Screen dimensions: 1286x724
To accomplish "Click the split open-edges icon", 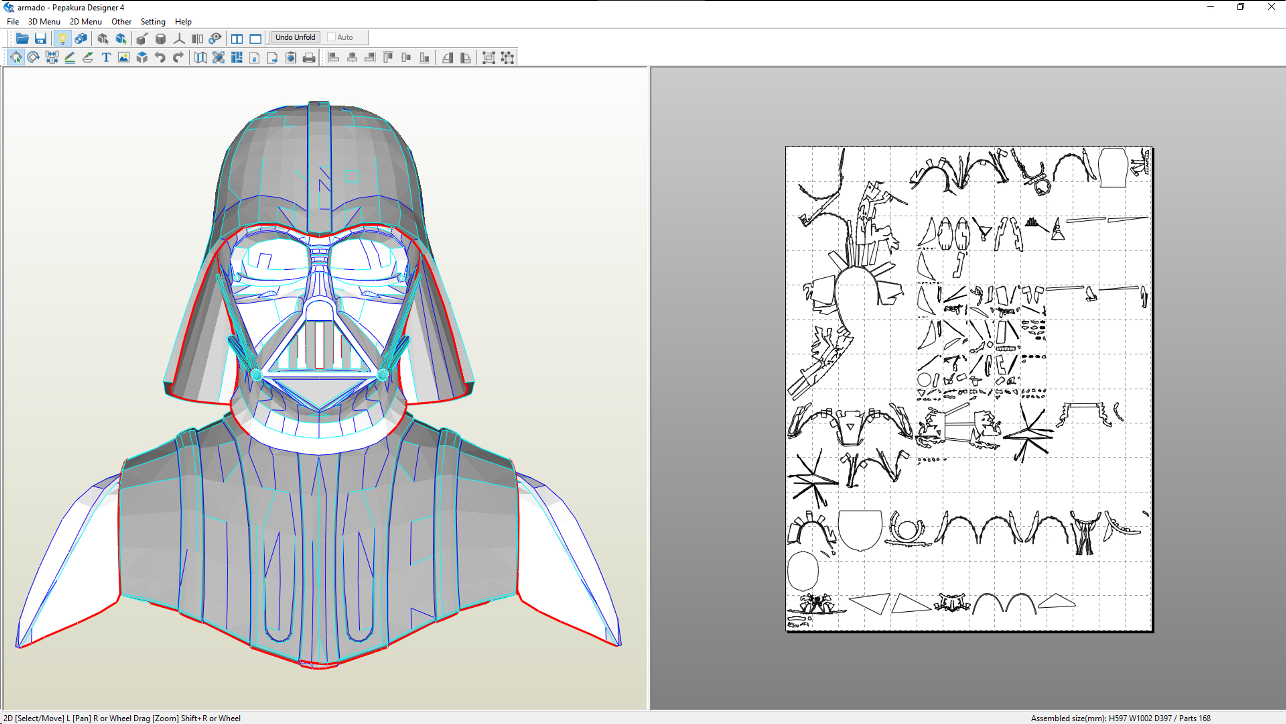I will pyautogui.click(x=197, y=38).
